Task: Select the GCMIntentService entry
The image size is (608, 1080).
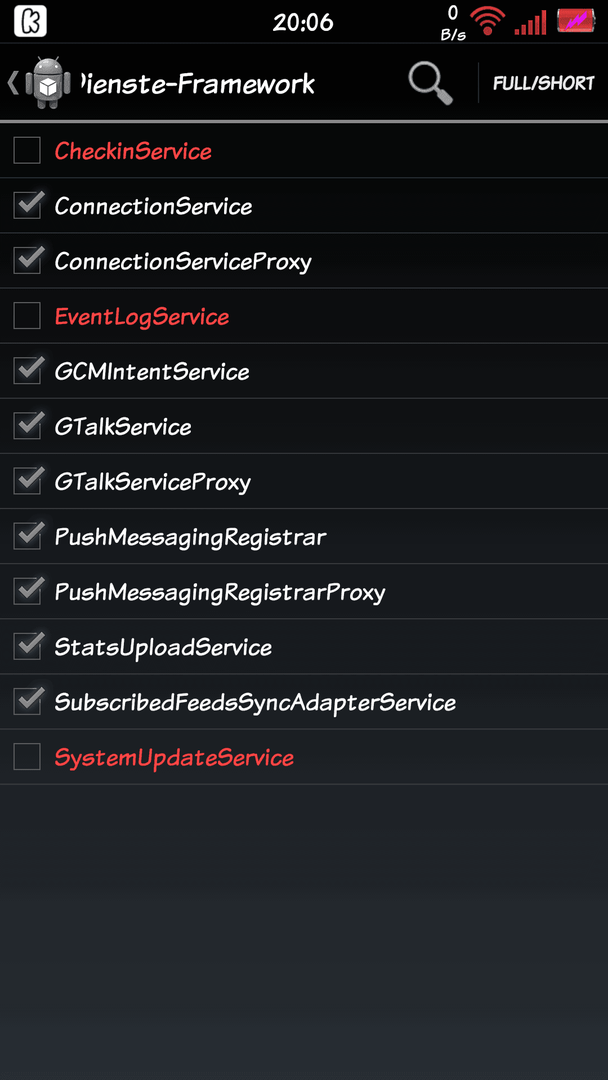Action: point(304,371)
